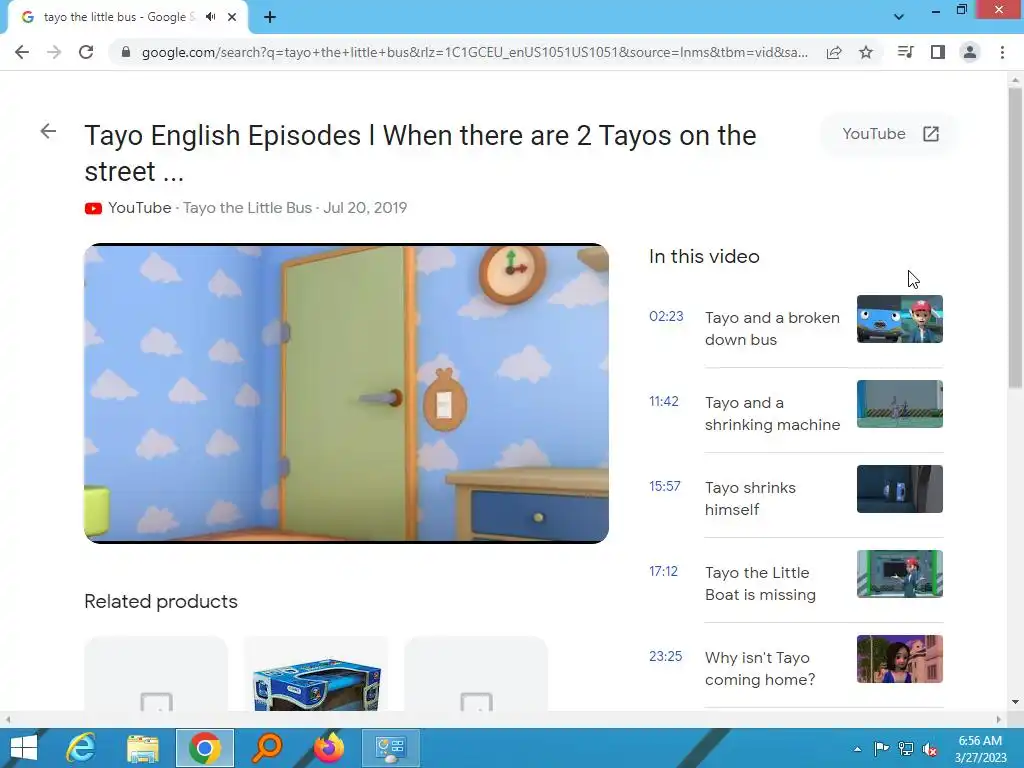This screenshot has height=768, width=1024.
Task: Click the magnifier search app in taskbar
Action: pyautogui.click(x=267, y=748)
